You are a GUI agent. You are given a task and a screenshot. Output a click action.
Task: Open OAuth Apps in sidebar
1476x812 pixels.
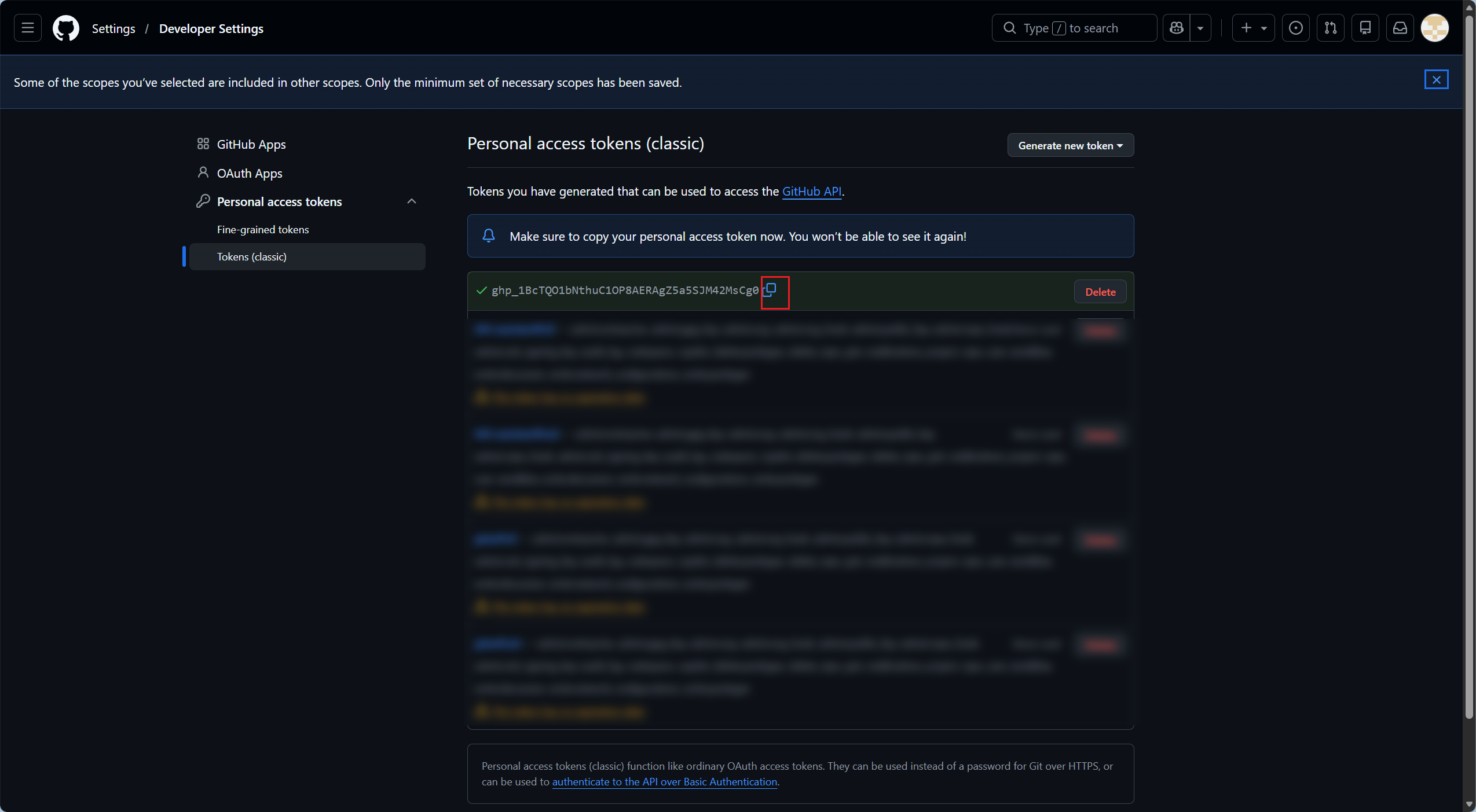click(x=307, y=173)
